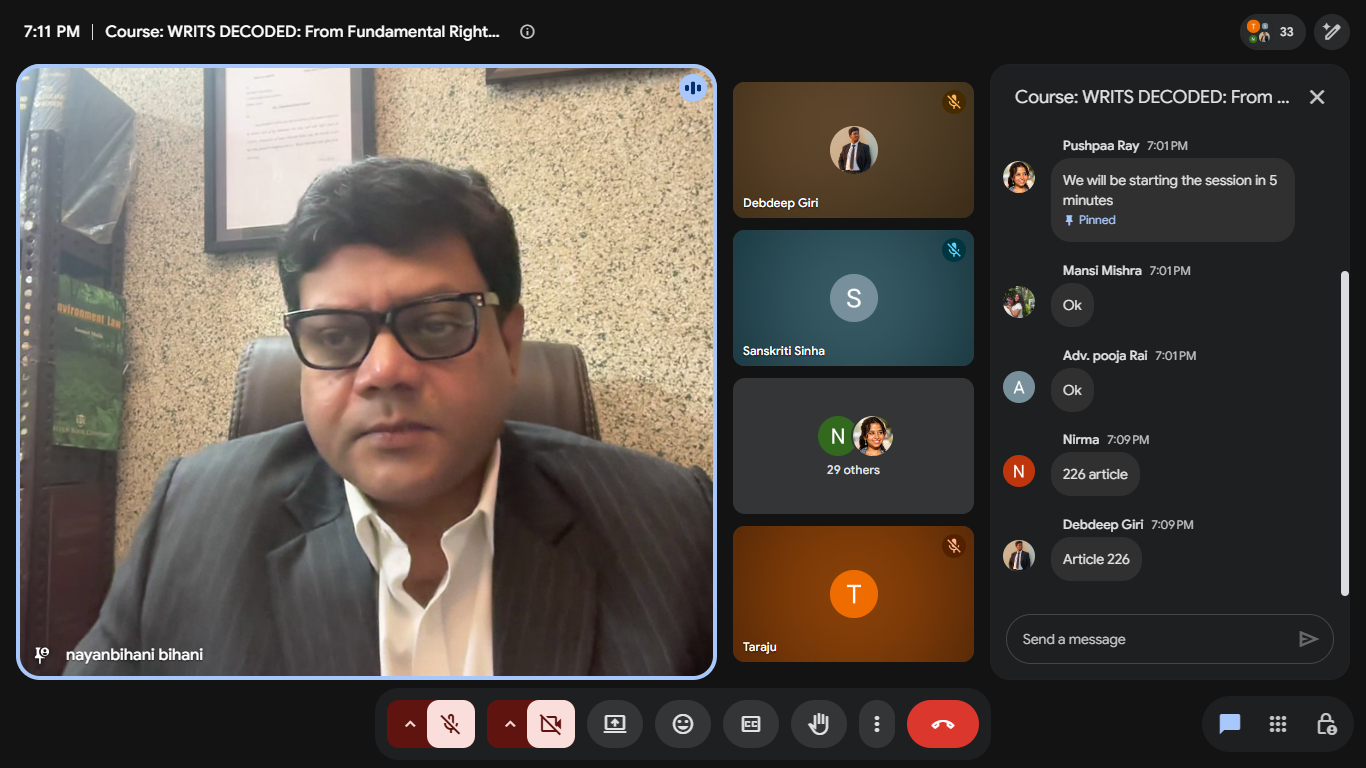Viewport: 1366px width, 768px height.
Task: Click the chat panel vertical scrollbar
Action: pyautogui.click(x=1345, y=432)
